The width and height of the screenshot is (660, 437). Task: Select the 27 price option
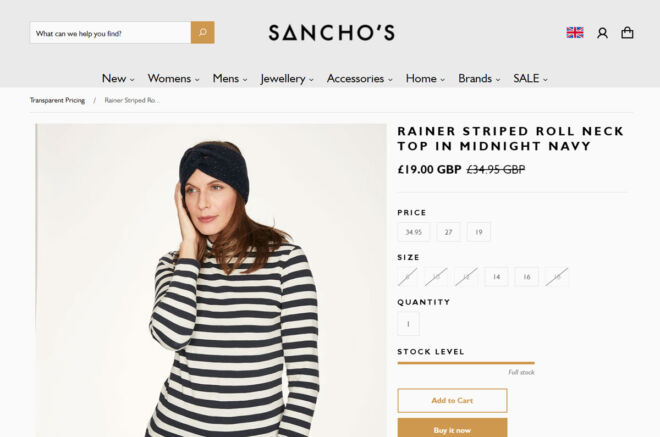tap(449, 232)
